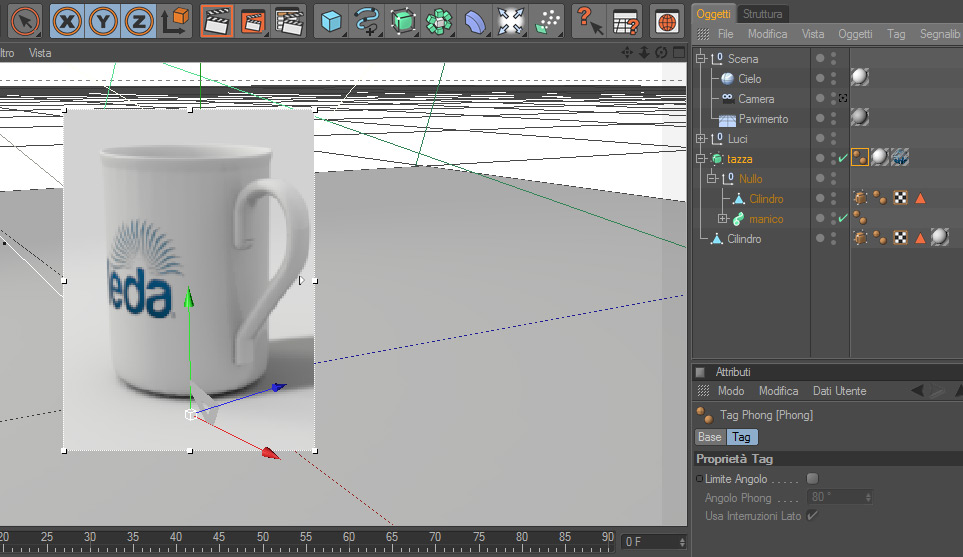Click the viewport rotate camera icon

click(x=661, y=52)
